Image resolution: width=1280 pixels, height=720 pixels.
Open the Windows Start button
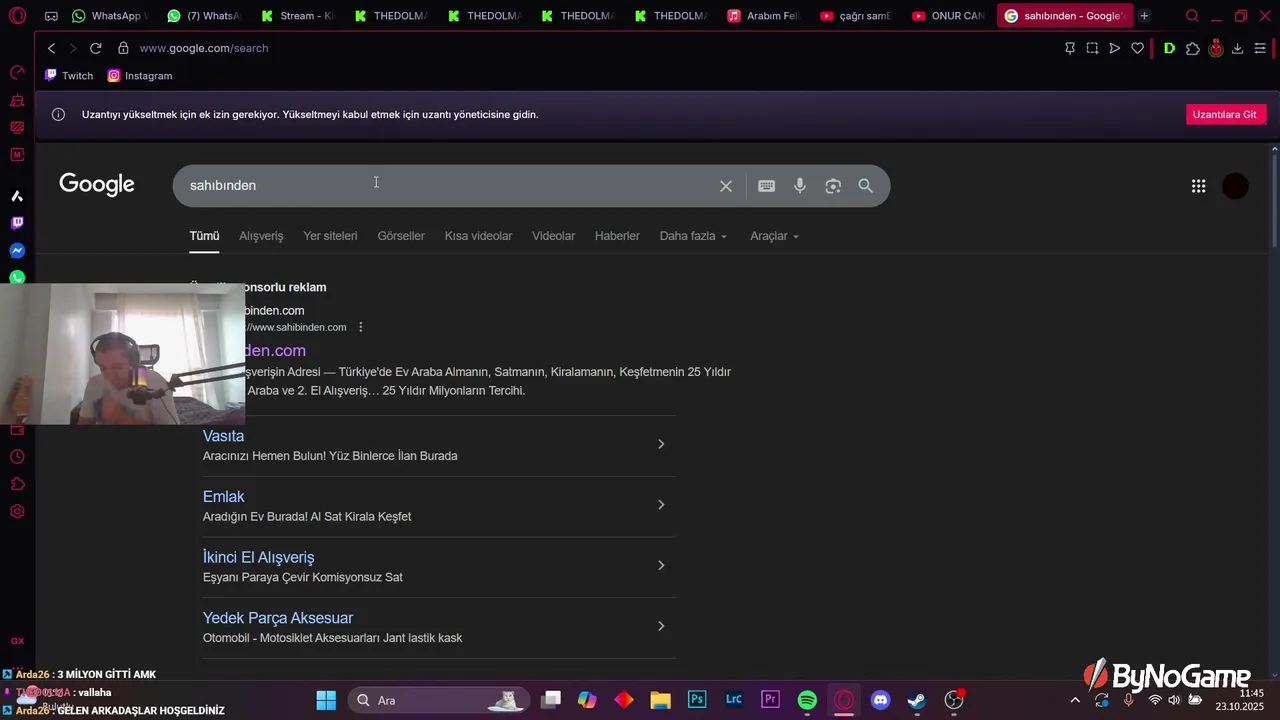click(x=326, y=700)
